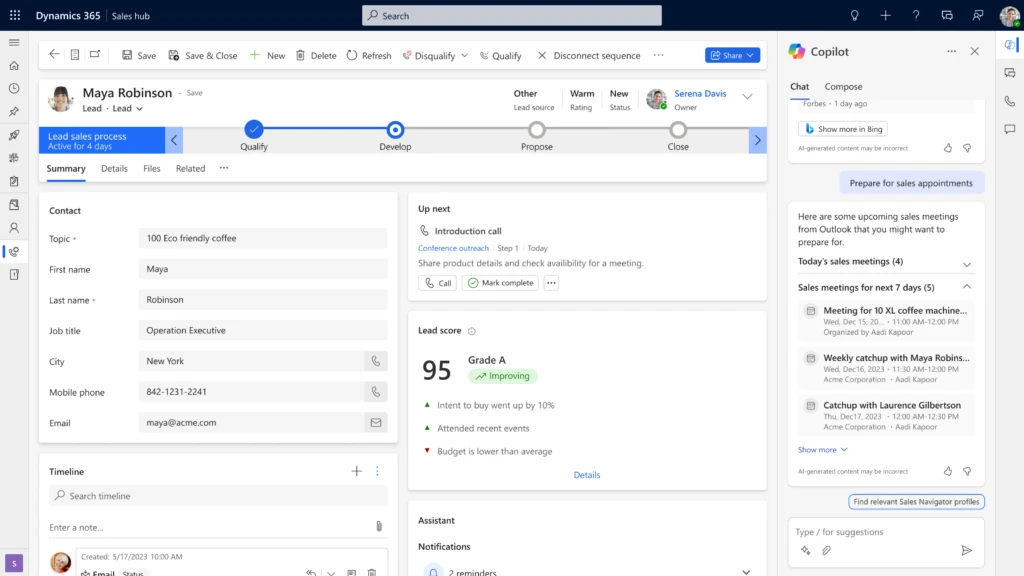Thumbs down the Bing Copilot answer
This screenshot has width=1024, height=576.
click(966, 147)
